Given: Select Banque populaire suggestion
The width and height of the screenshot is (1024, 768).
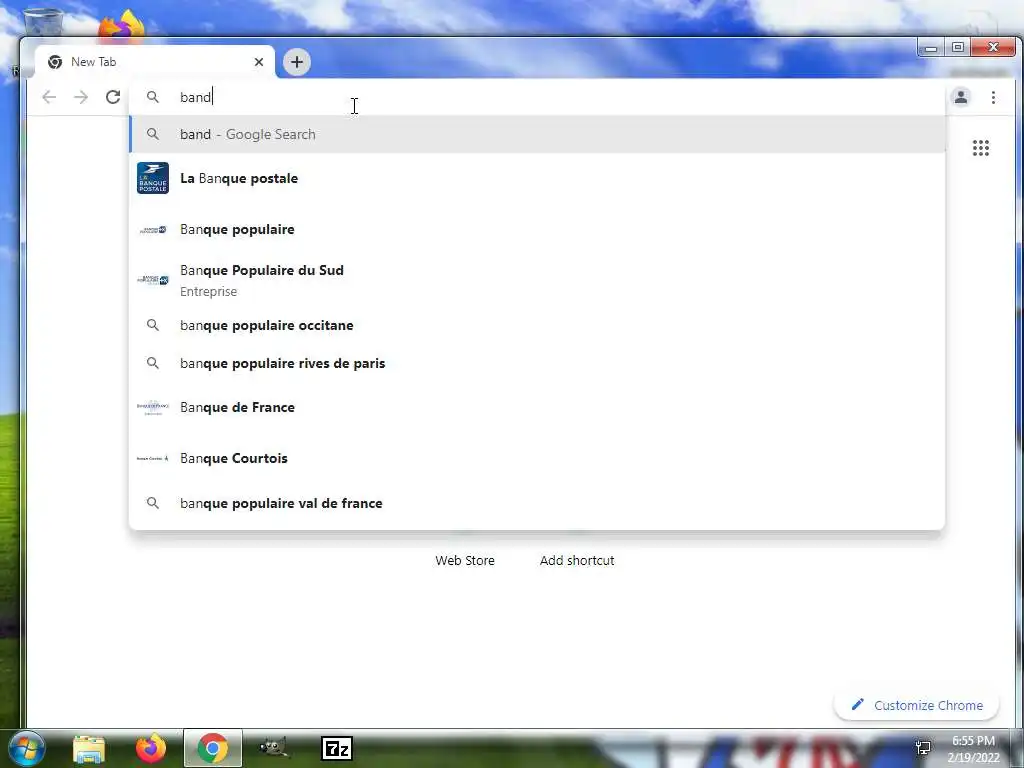Looking at the screenshot, I should 537,229.
